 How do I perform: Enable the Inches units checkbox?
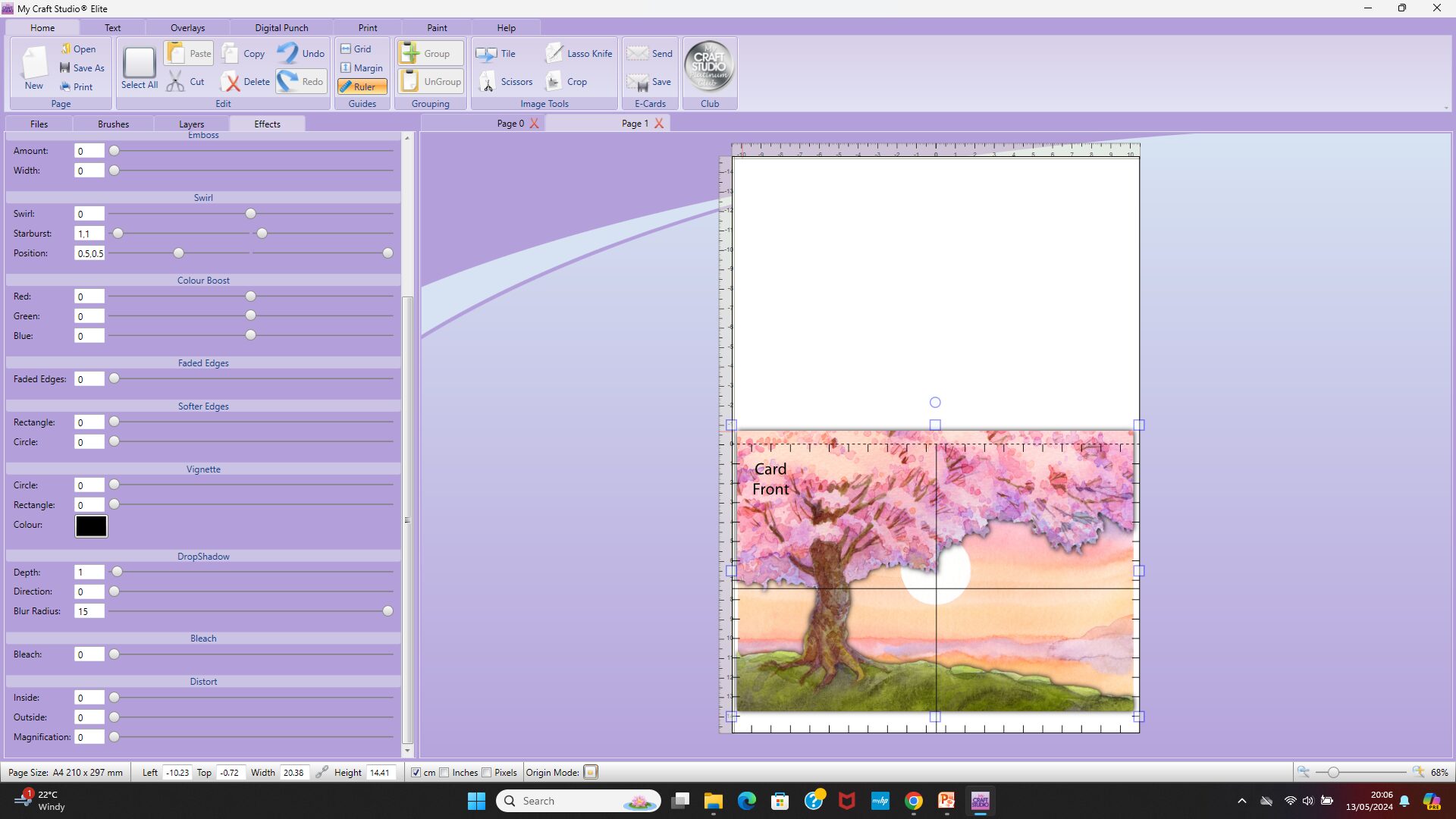(444, 773)
